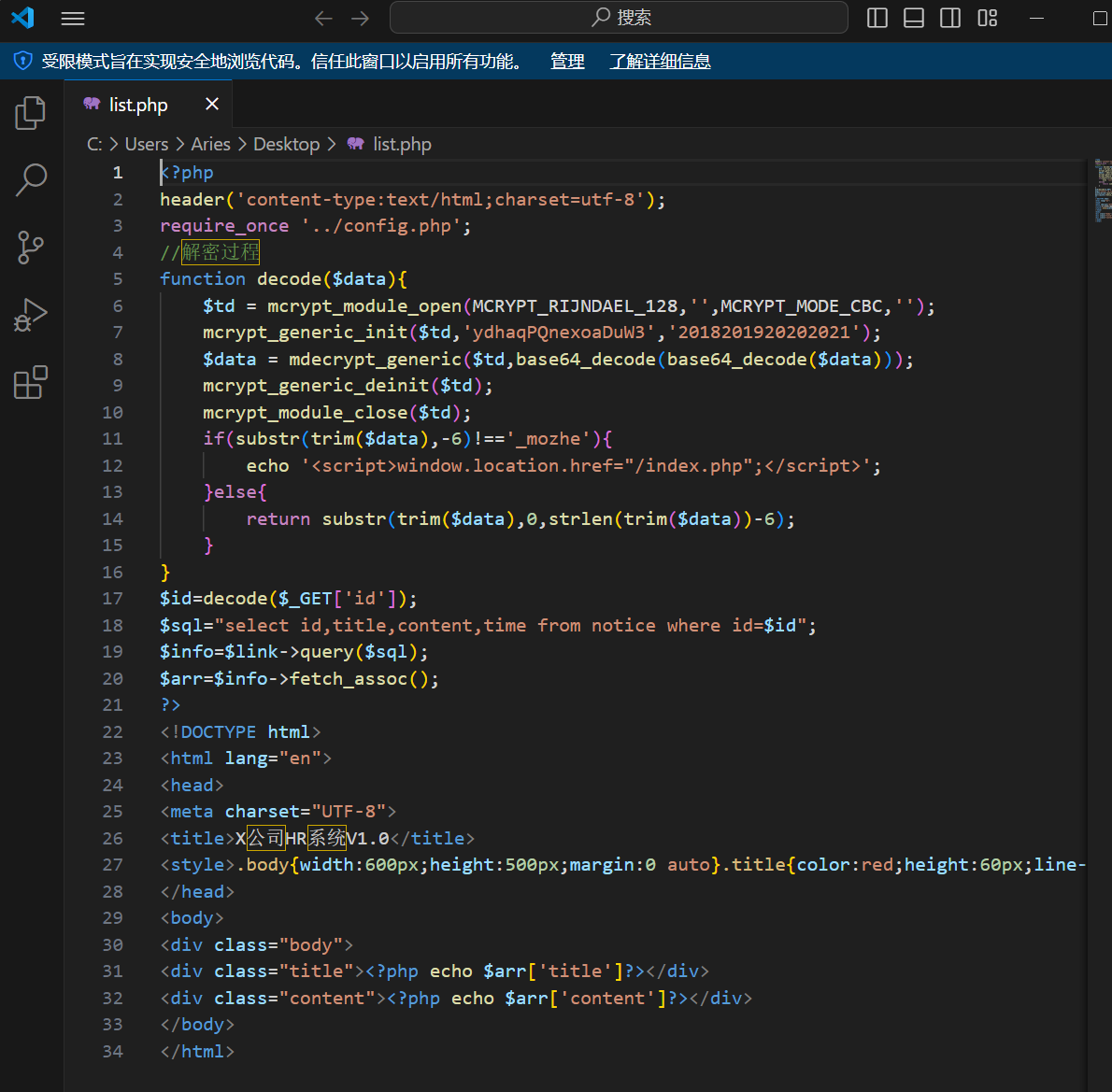
Task: Click the Users breadcrumb segment
Action: (x=147, y=145)
